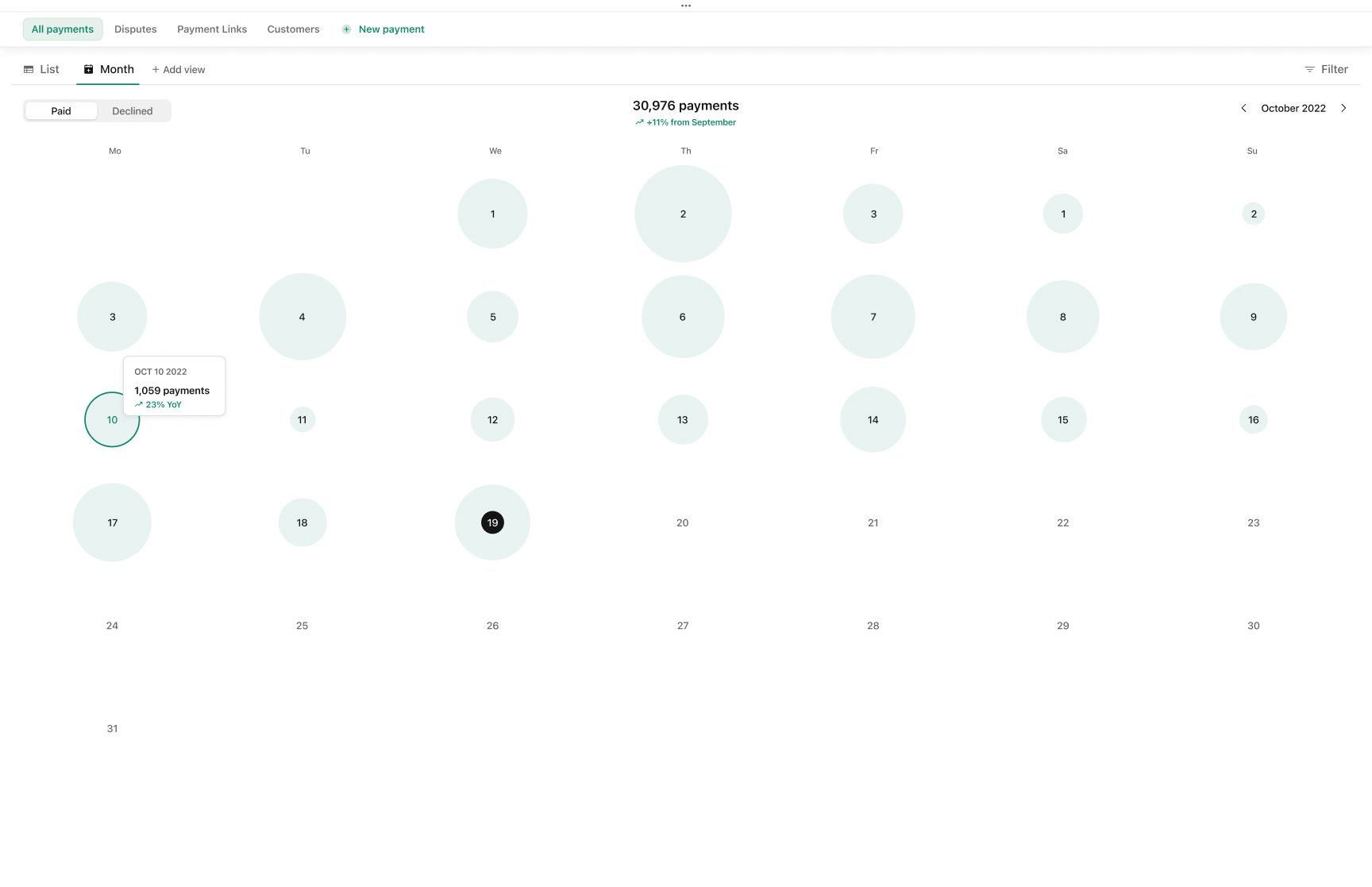Select the October 4 bubble

[x=303, y=317]
